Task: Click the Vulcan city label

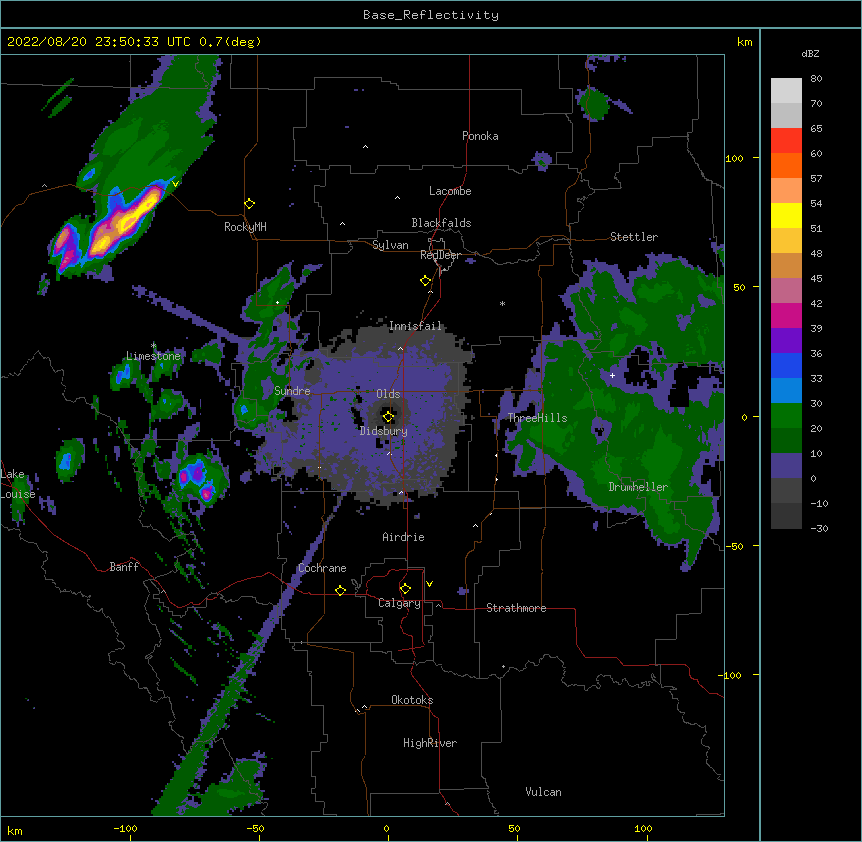Action: coord(543,792)
